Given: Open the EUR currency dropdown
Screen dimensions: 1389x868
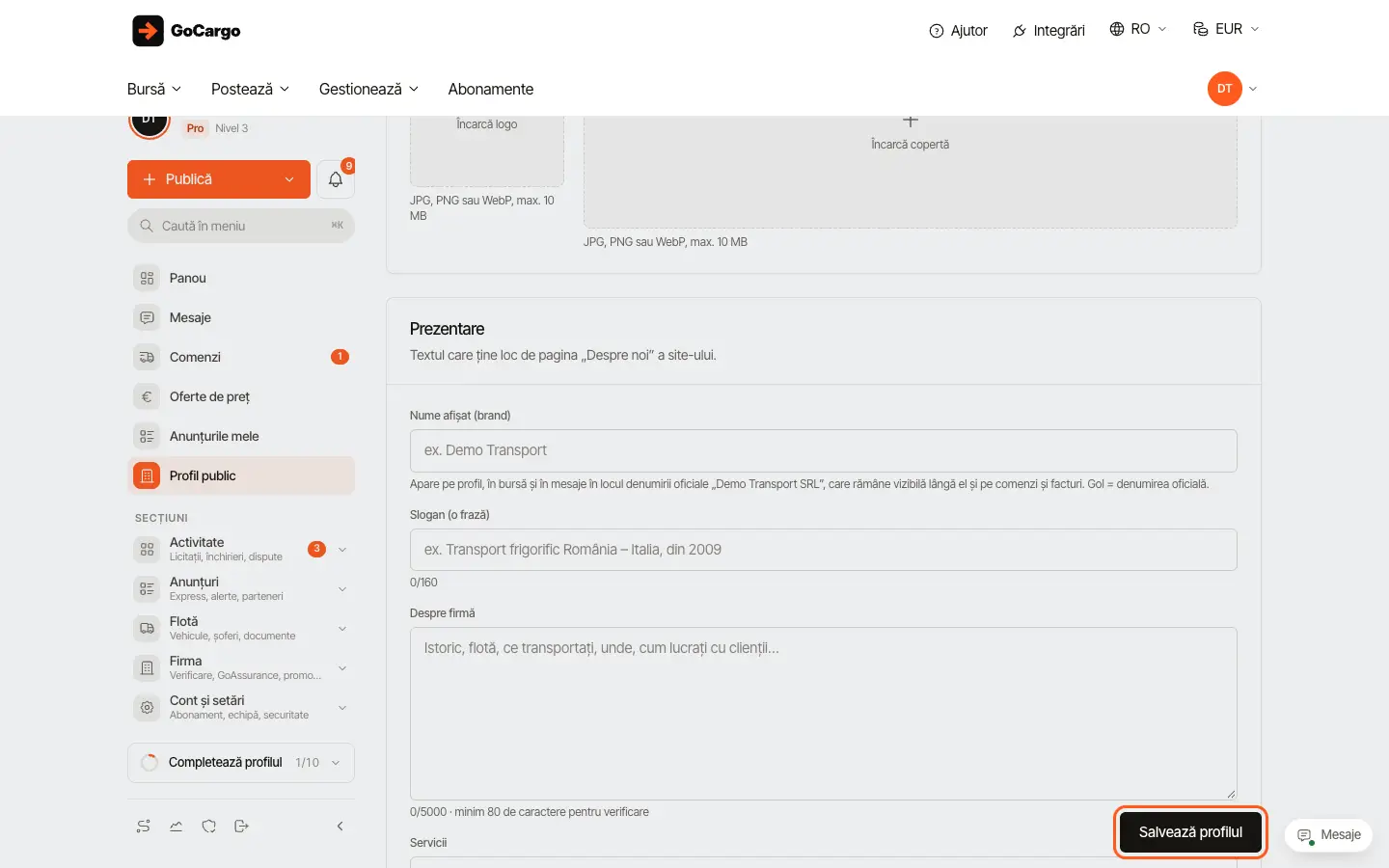Looking at the screenshot, I should pos(1226,29).
